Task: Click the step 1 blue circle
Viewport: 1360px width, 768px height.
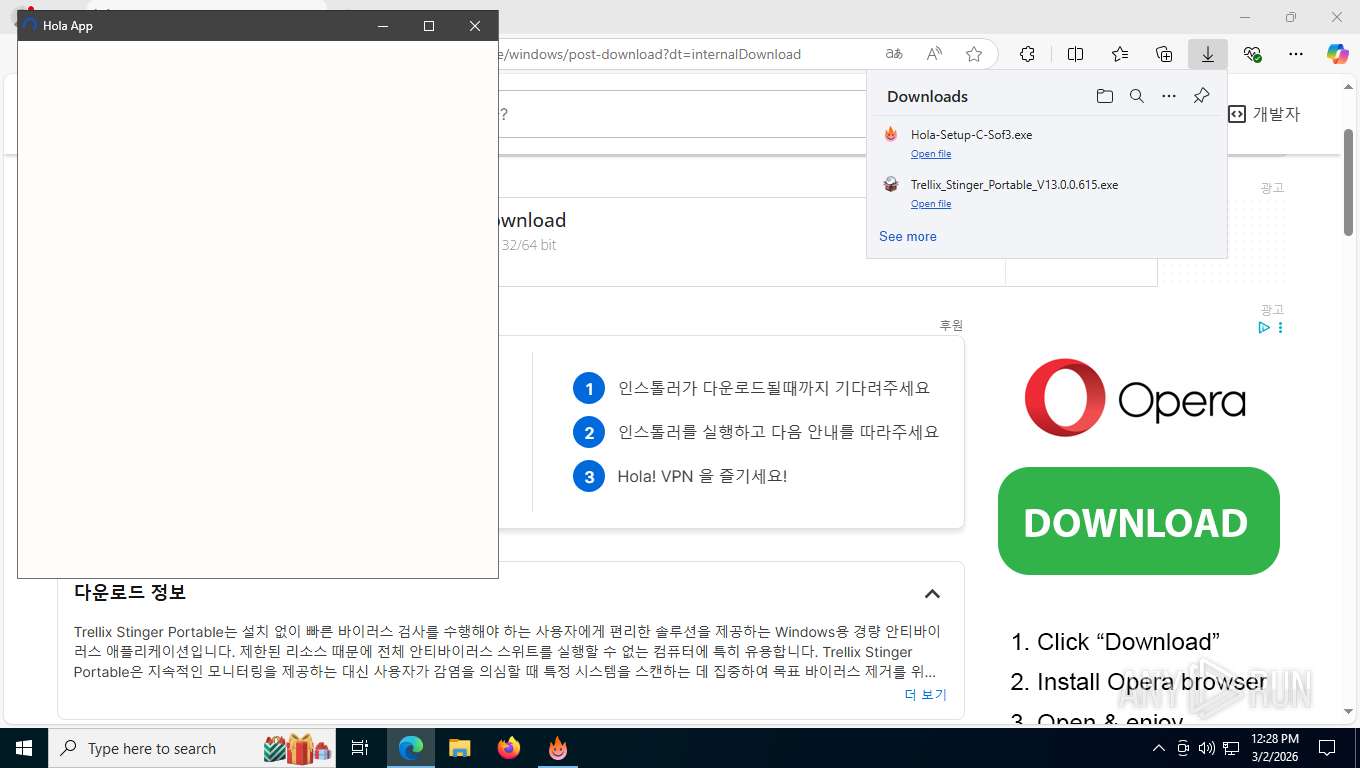Action: click(589, 388)
